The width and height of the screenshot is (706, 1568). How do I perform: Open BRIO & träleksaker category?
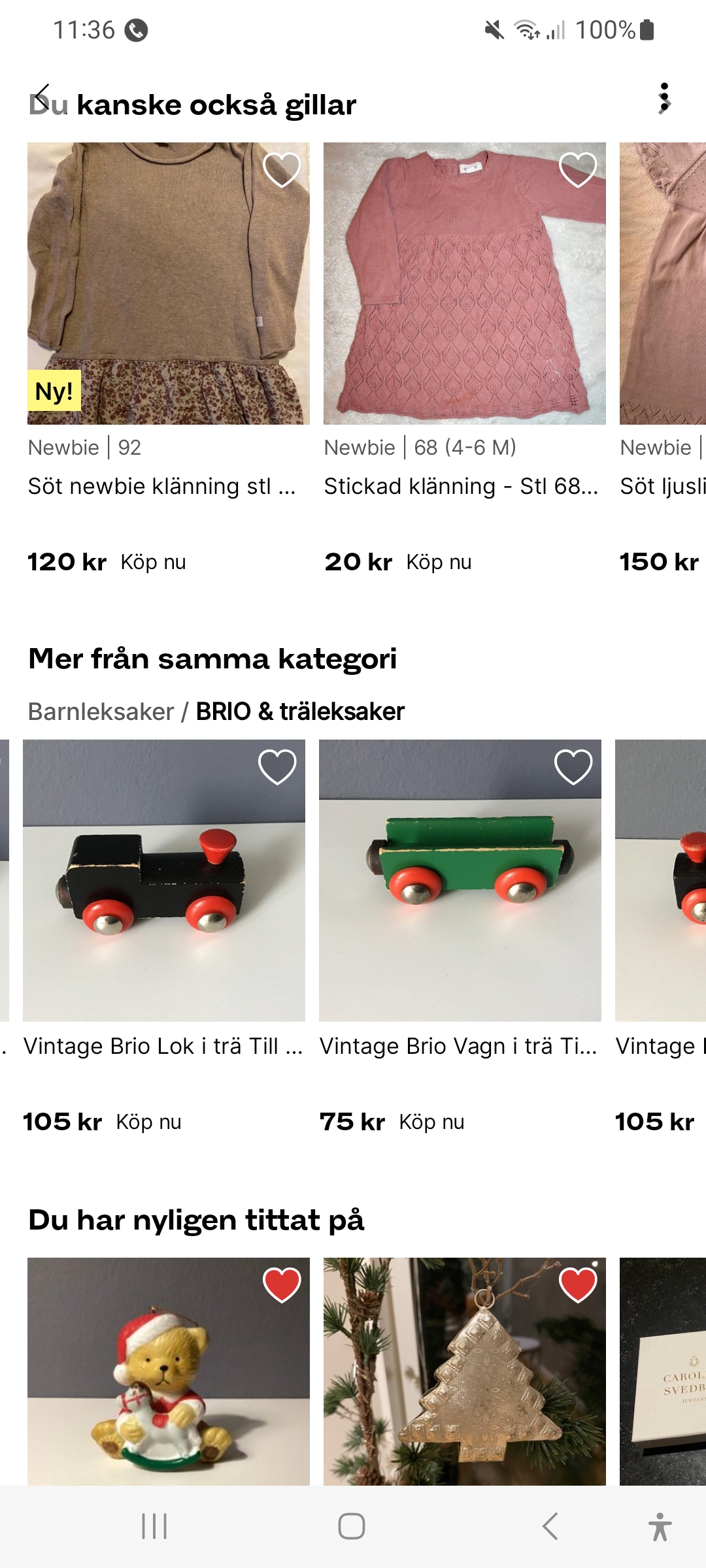[300, 711]
